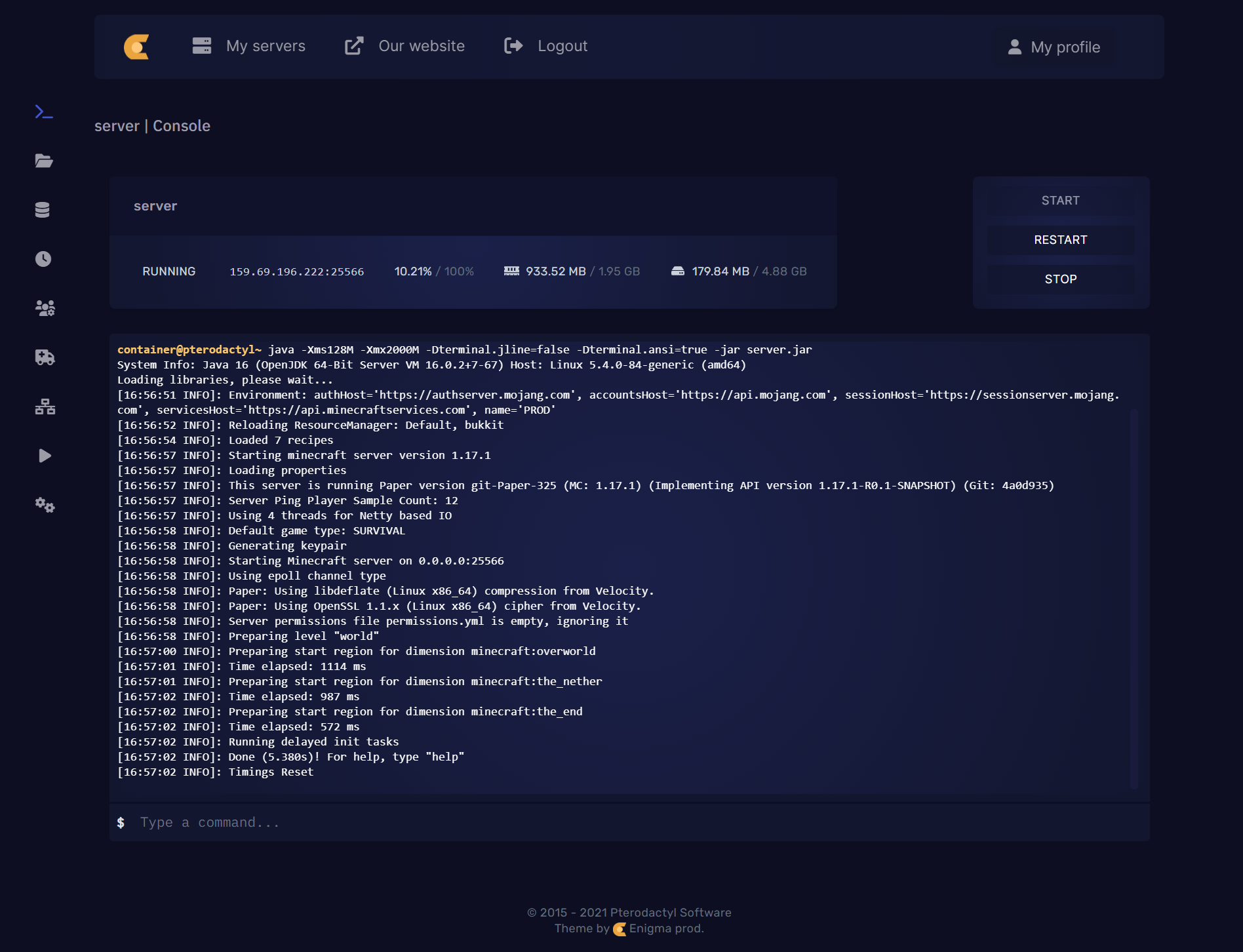This screenshot has width=1243, height=952.
Task: Open the Settings gears sidebar icon
Action: (45, 505)
